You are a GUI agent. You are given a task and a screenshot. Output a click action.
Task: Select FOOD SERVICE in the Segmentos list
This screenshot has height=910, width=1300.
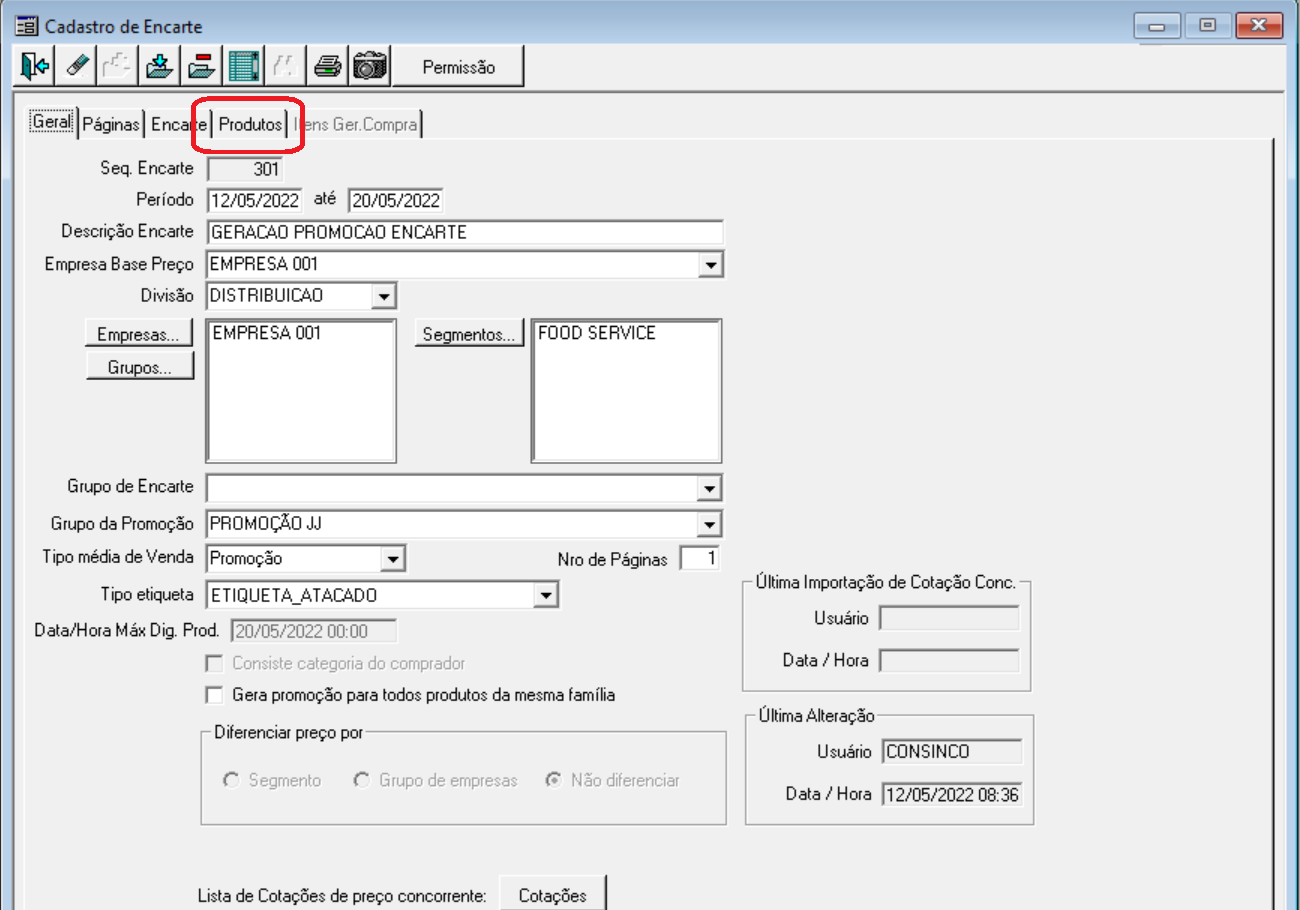click(597, 334)
